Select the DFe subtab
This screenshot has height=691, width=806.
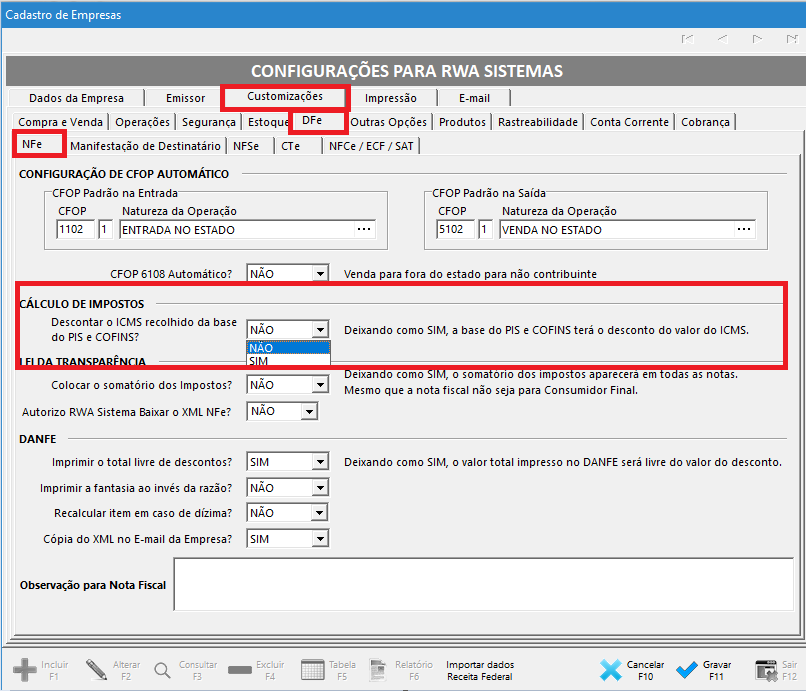[x=312, y=120]
